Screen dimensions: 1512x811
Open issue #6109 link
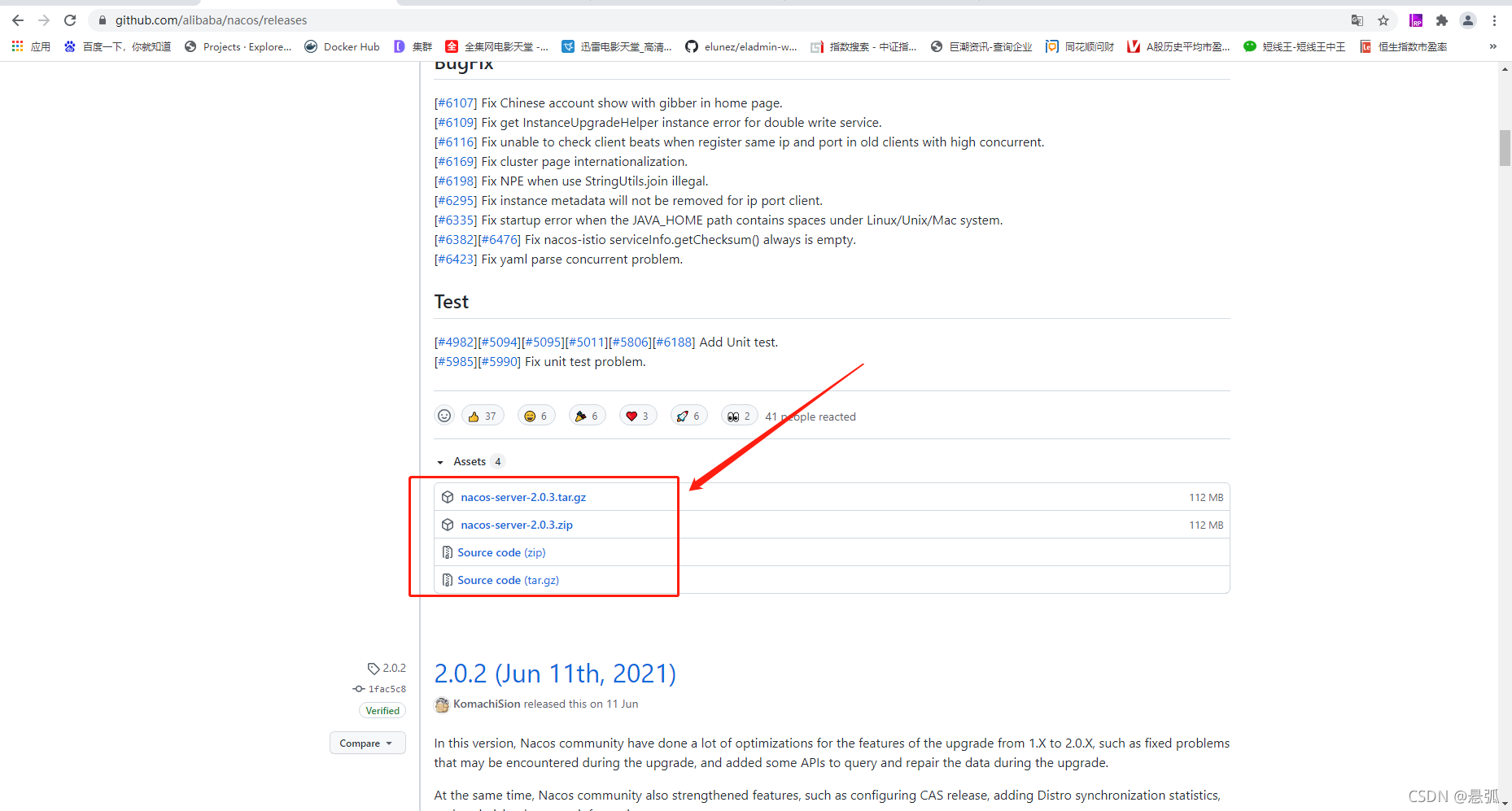click(x=456, y=123)
